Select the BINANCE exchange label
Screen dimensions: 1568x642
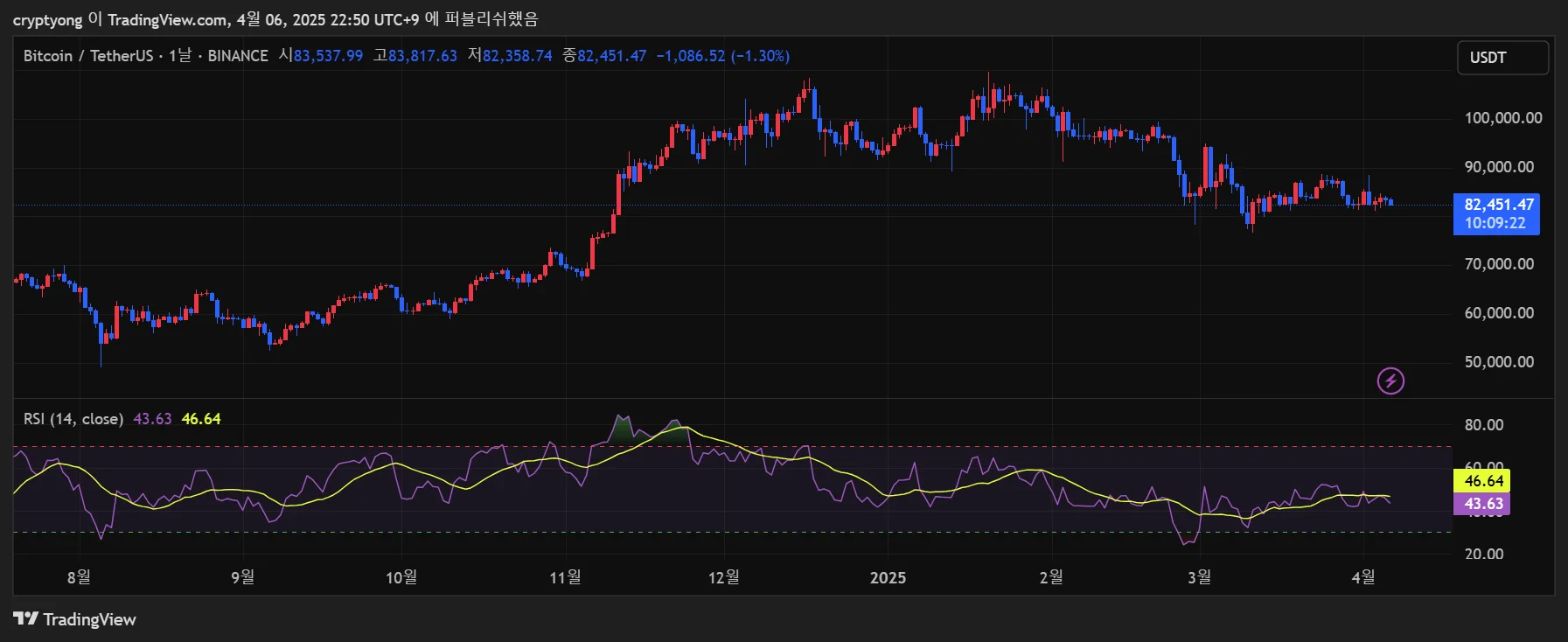[238, 56]
